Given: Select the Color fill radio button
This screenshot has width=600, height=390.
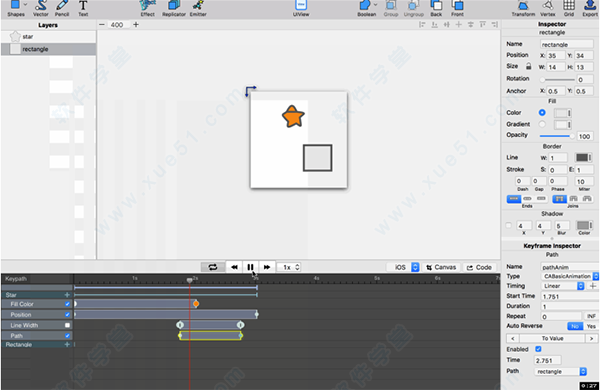Looking at the screenshot, I should 542,113.
